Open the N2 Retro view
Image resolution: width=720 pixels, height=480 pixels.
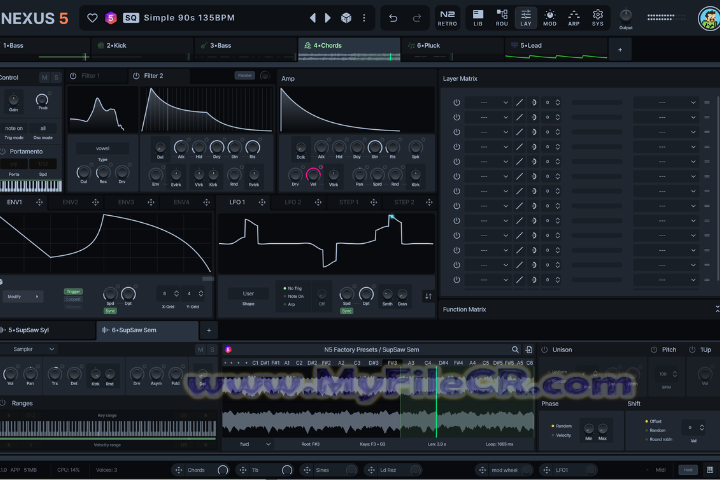(x=447, y=18)
